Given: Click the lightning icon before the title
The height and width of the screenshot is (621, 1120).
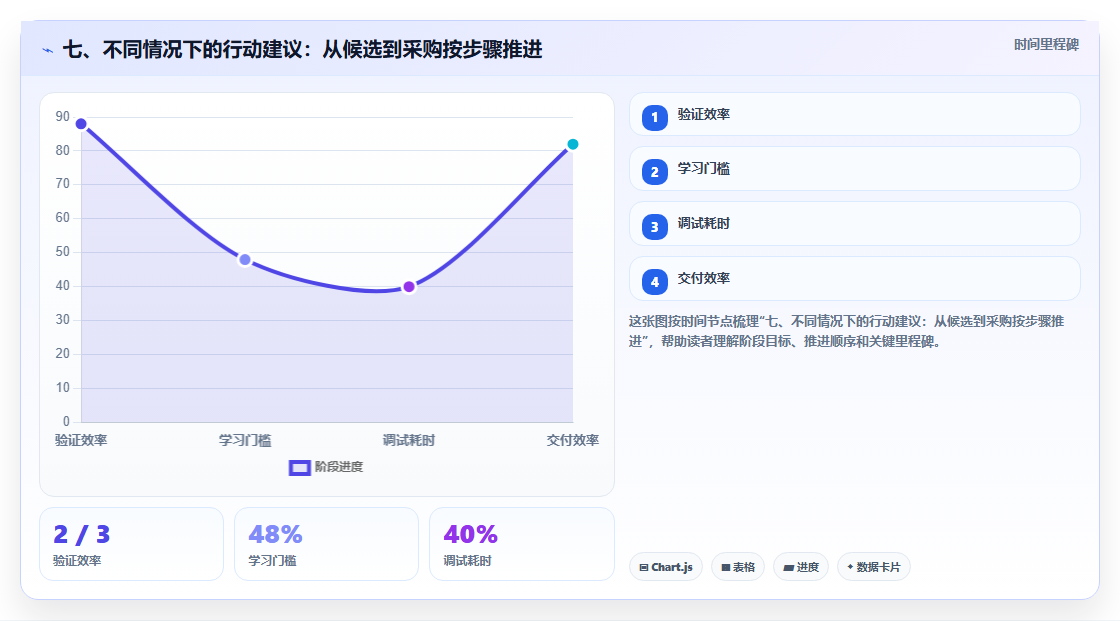Looking at the screenshot, I should (48, 50).
